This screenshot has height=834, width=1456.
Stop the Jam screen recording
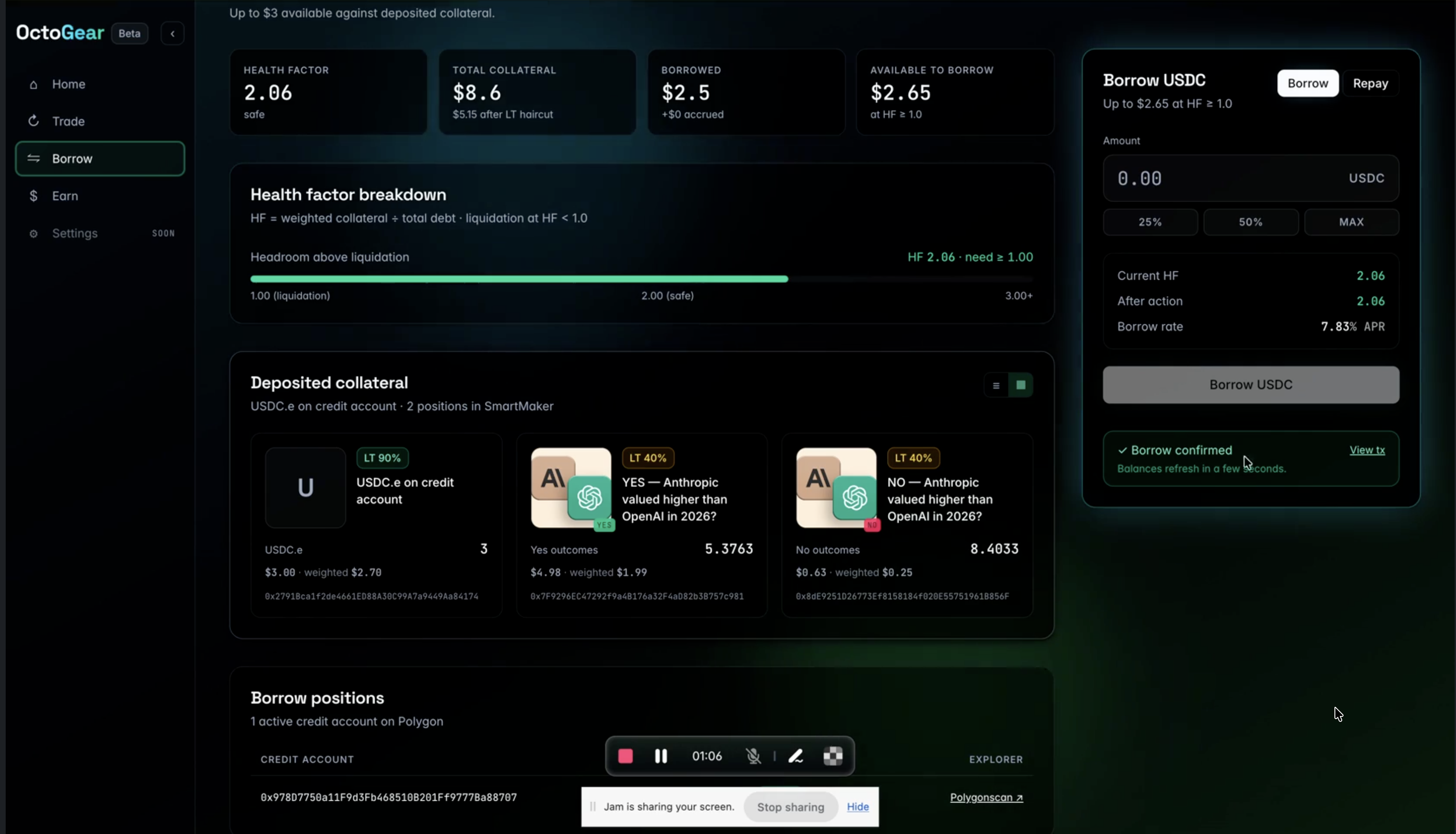pyautogui.click(x=625, y=756)
